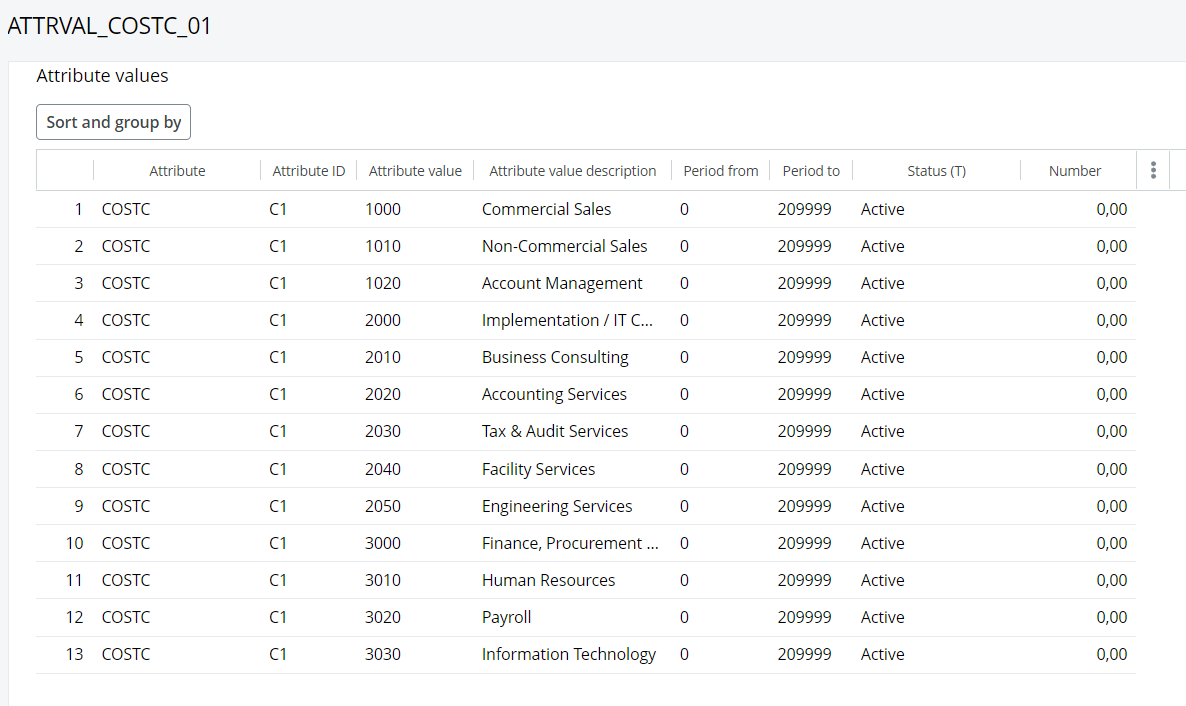This screenshot has height=706, width=1186.
Task: Click the Status (T) column header
Action: (x=936, y=171)
